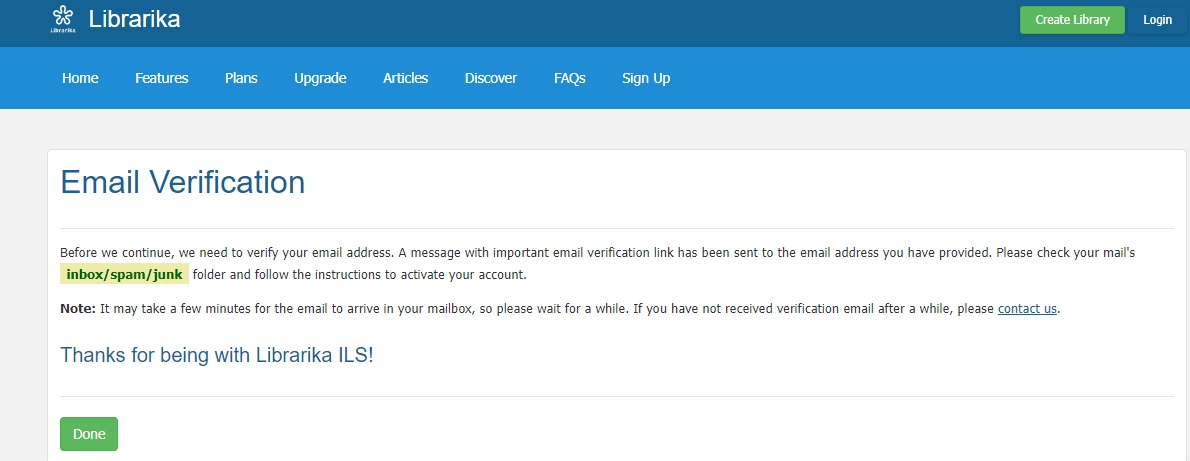Click the Login button
1190x461 pixels.
pos(1157,20)
